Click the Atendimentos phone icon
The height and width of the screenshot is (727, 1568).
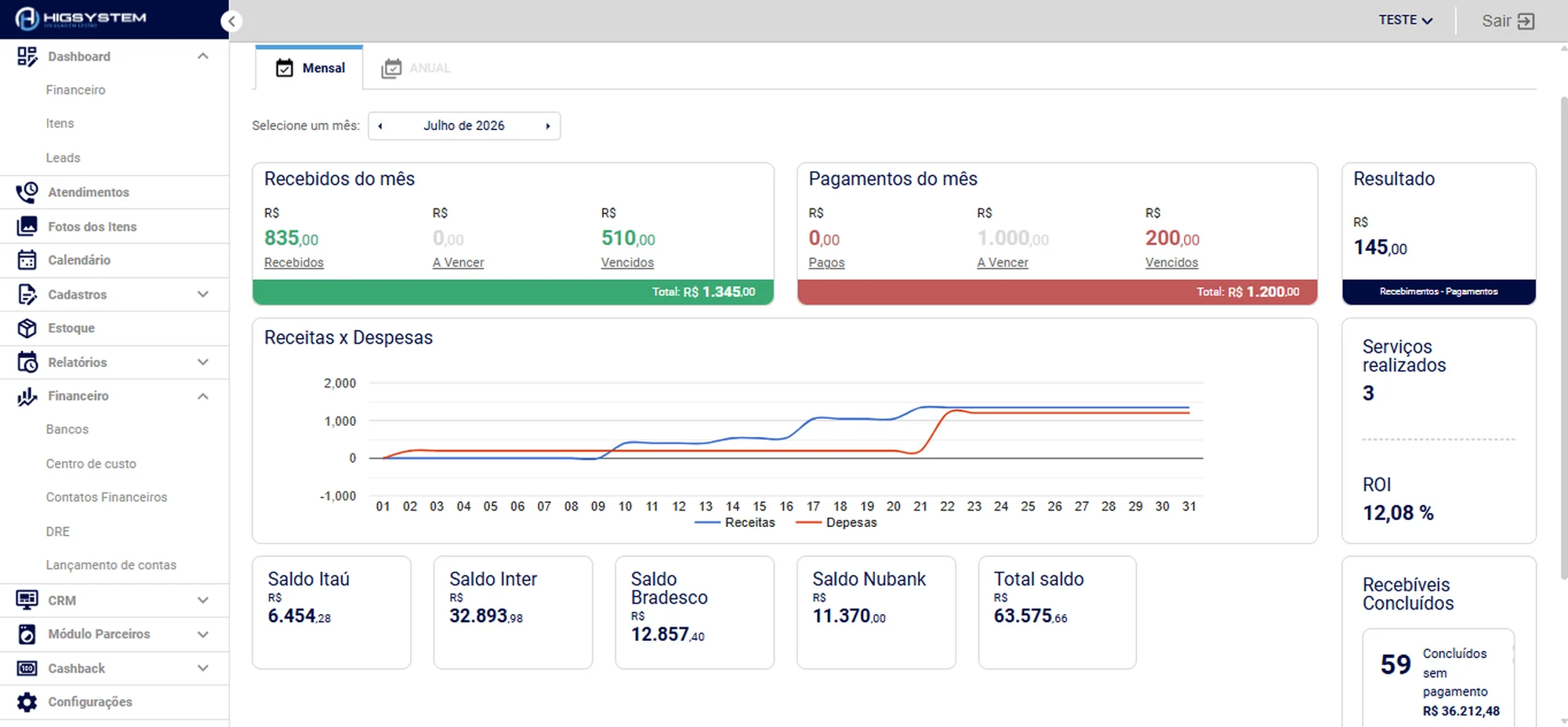(x=27, y=192)
